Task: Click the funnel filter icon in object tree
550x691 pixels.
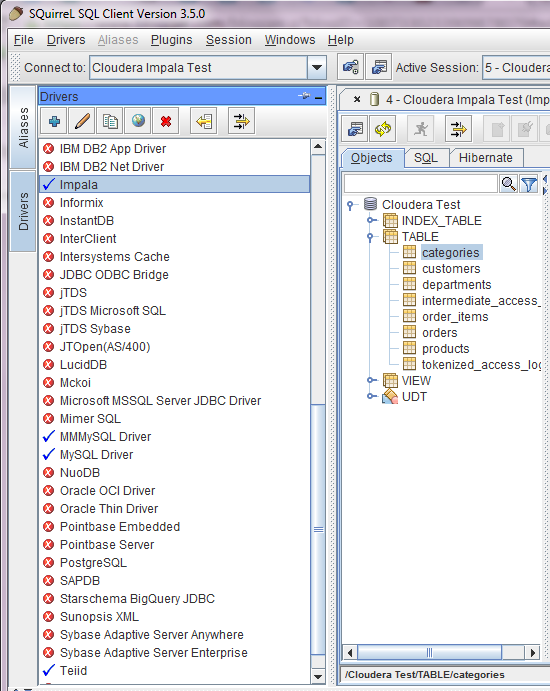Action: (x=529, y=184)
